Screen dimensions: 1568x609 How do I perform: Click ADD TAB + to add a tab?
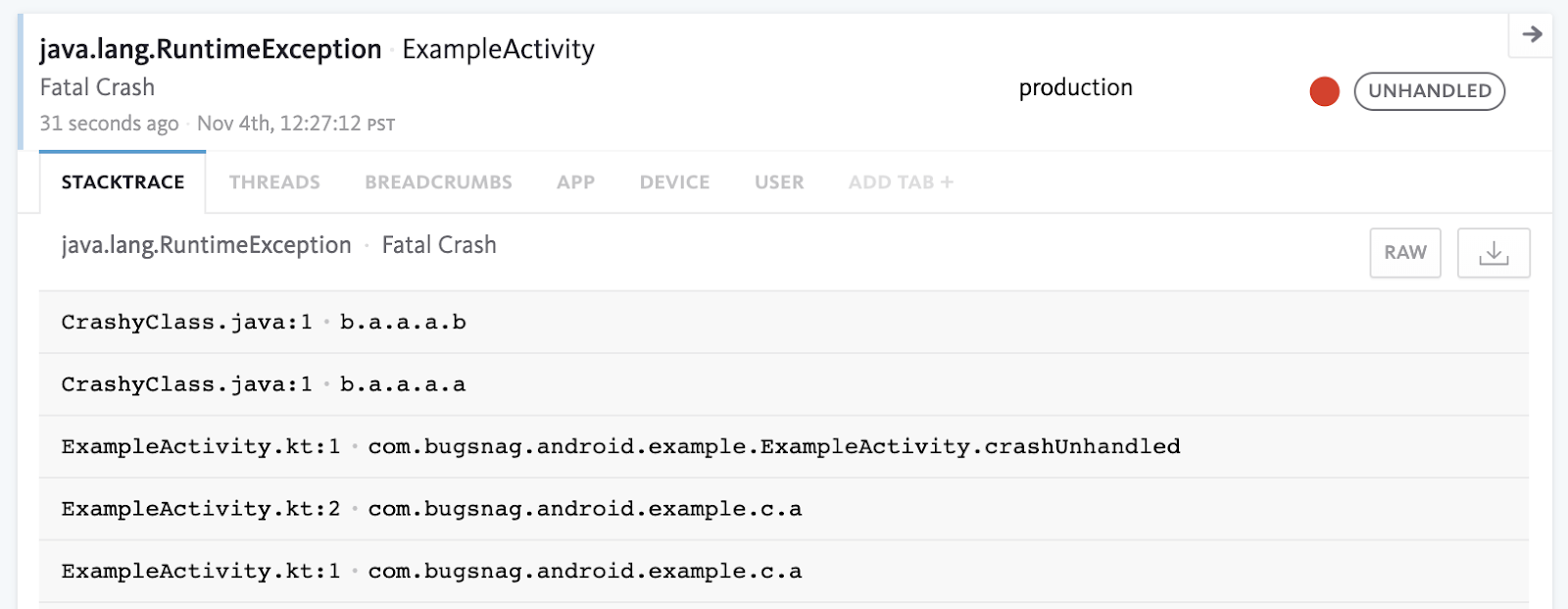(x=901, y=182)
